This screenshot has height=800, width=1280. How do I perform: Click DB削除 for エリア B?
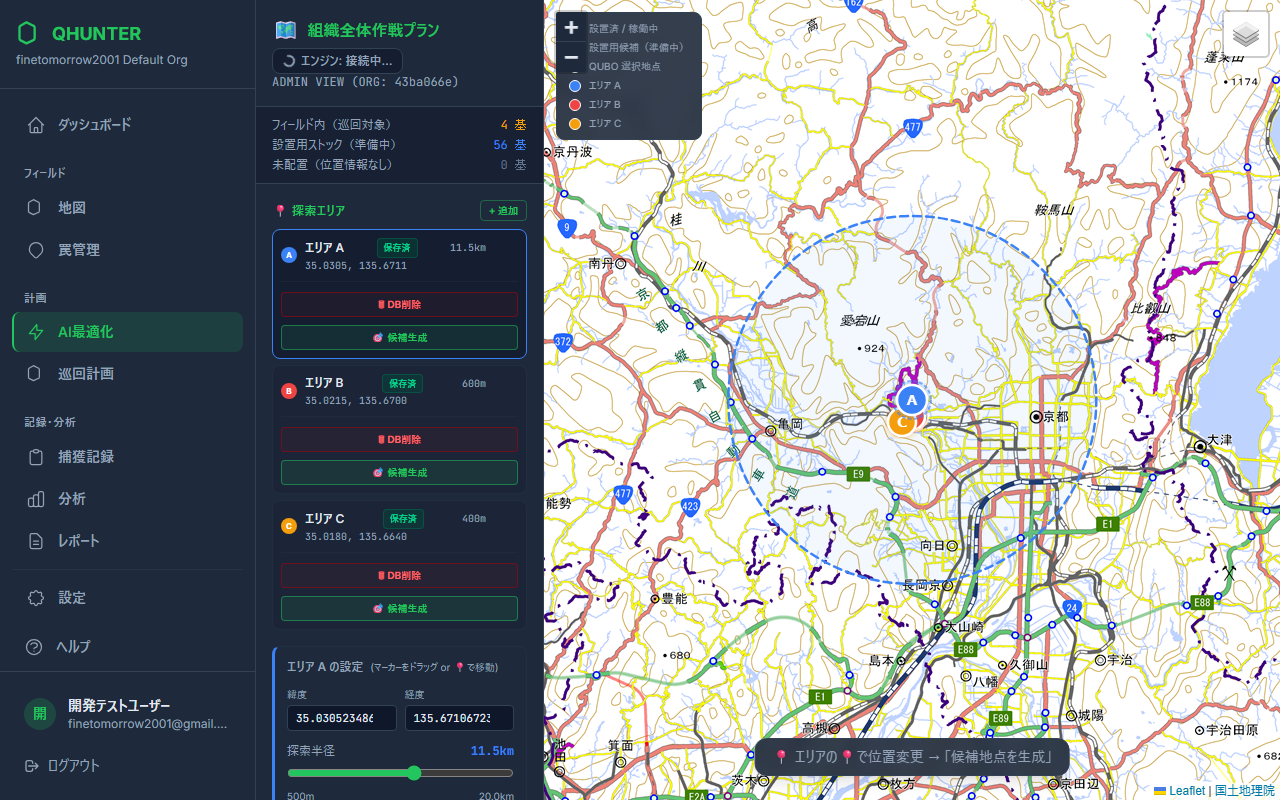point(399,439)
